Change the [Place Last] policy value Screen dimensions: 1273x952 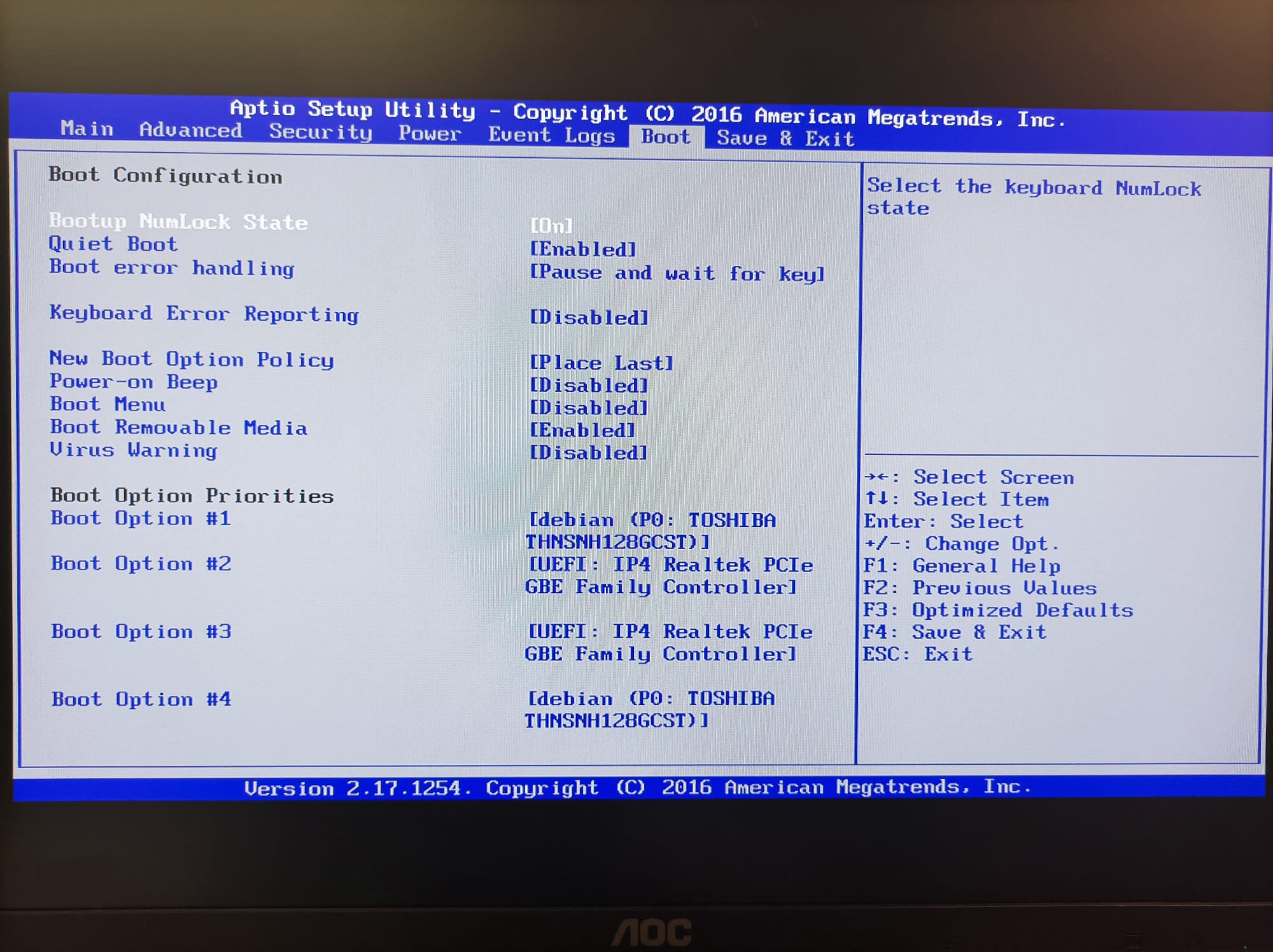coord(601,363)
